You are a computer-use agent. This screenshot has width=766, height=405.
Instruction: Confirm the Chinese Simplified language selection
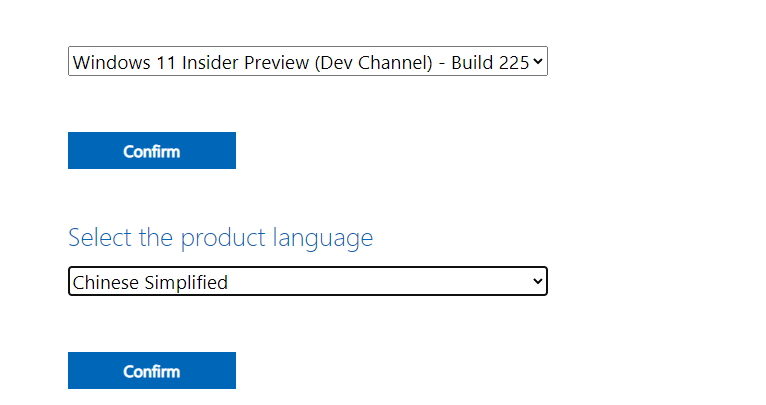[x=152, y=371]
